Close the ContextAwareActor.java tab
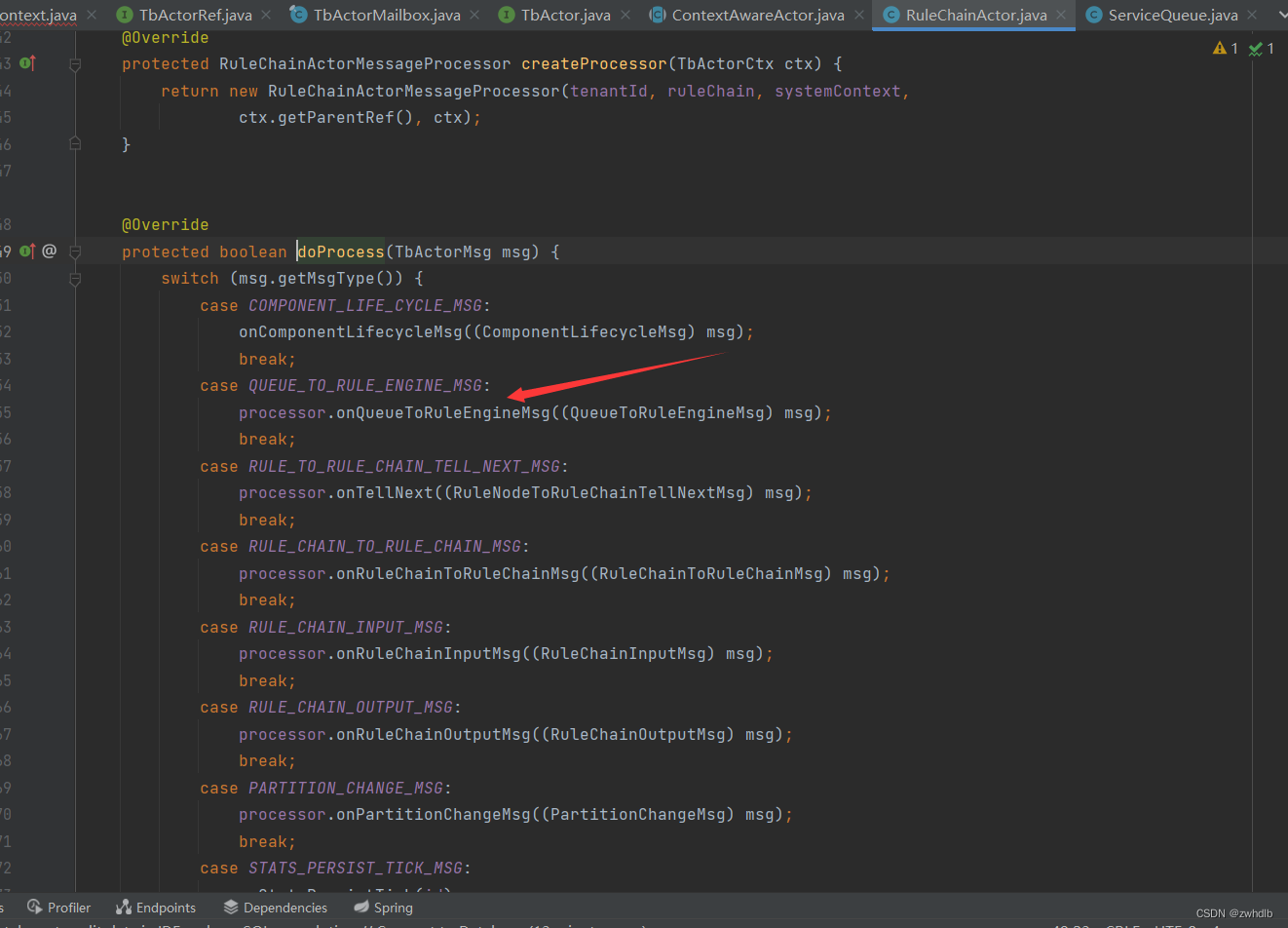Screen dimensions: 1288x928 pos(859,15)
